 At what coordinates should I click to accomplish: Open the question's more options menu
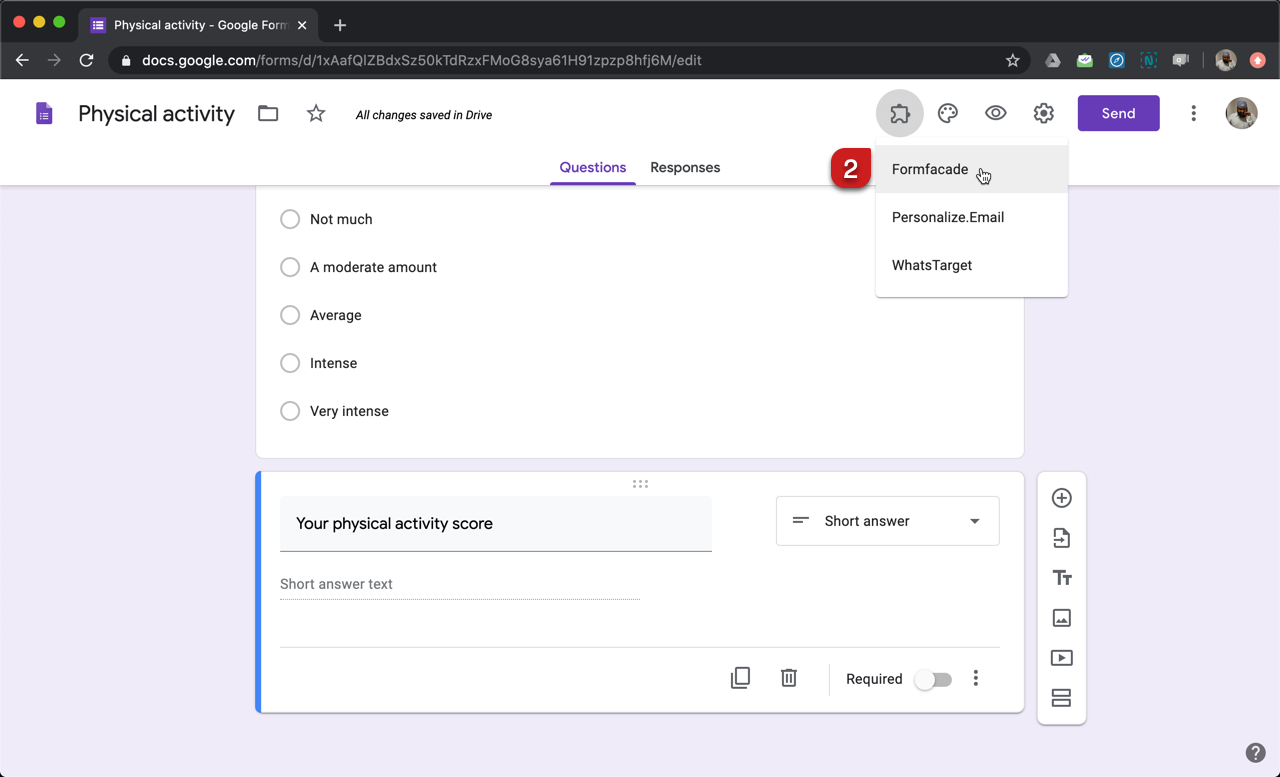click(975, 679)
